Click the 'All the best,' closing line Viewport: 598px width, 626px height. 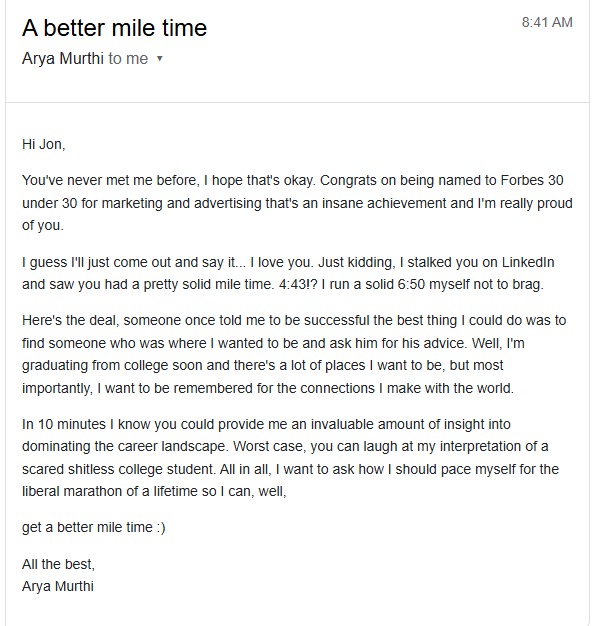(x=58, y=565)
